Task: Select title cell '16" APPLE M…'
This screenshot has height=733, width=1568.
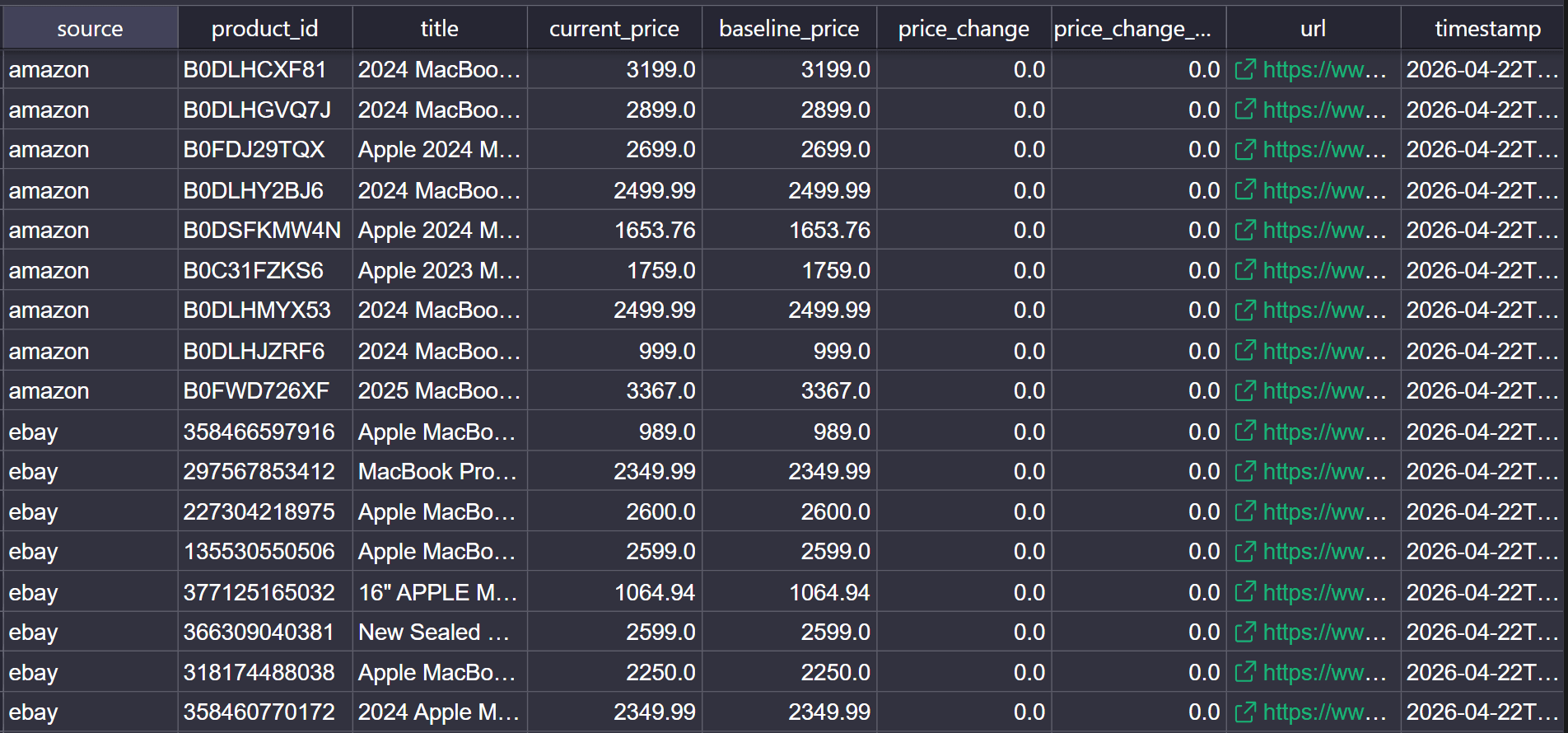Action: pyautogui.click(x=440, y=592)
